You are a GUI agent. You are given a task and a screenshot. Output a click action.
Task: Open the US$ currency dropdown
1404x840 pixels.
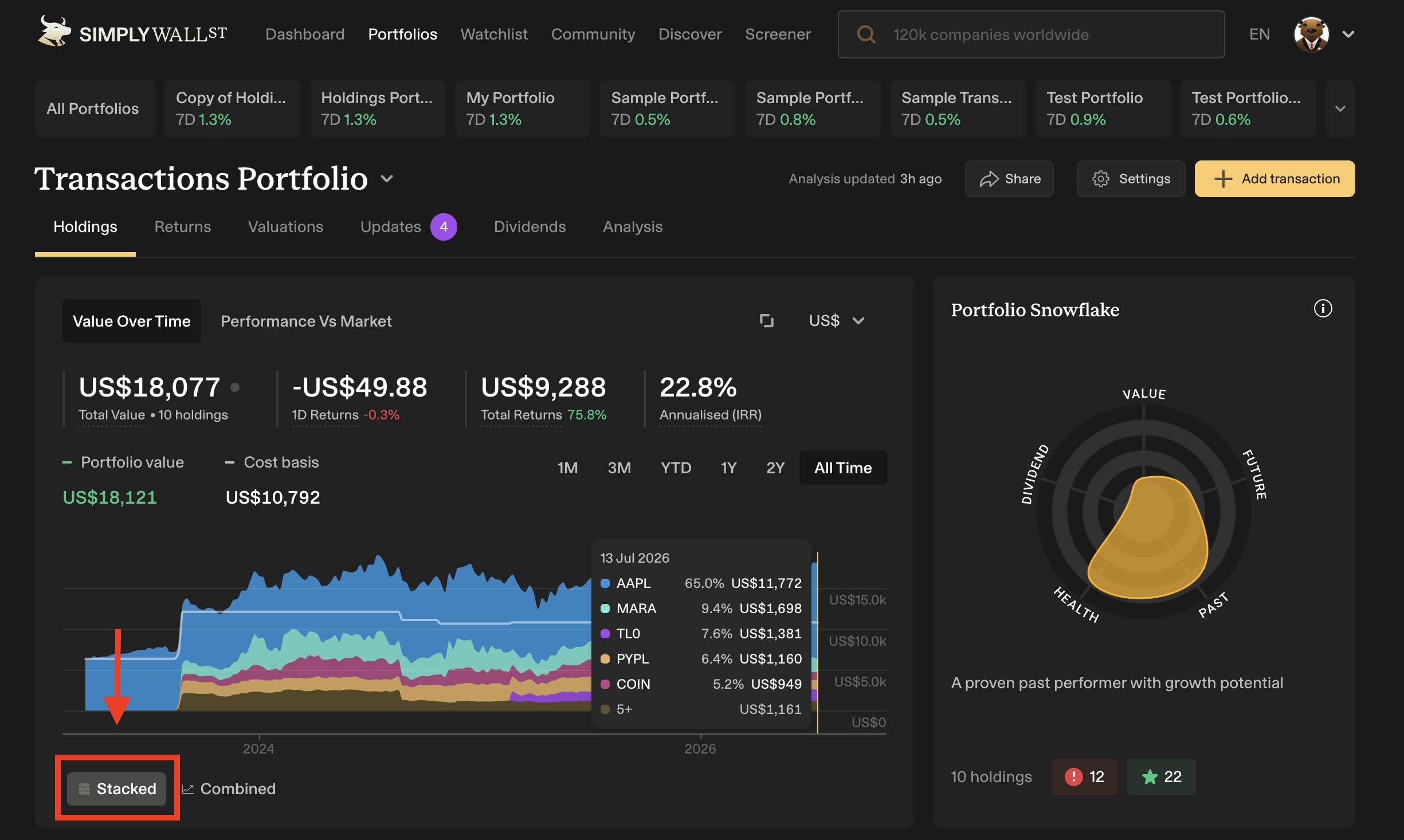pyautogui.click(x=836, y=321)
